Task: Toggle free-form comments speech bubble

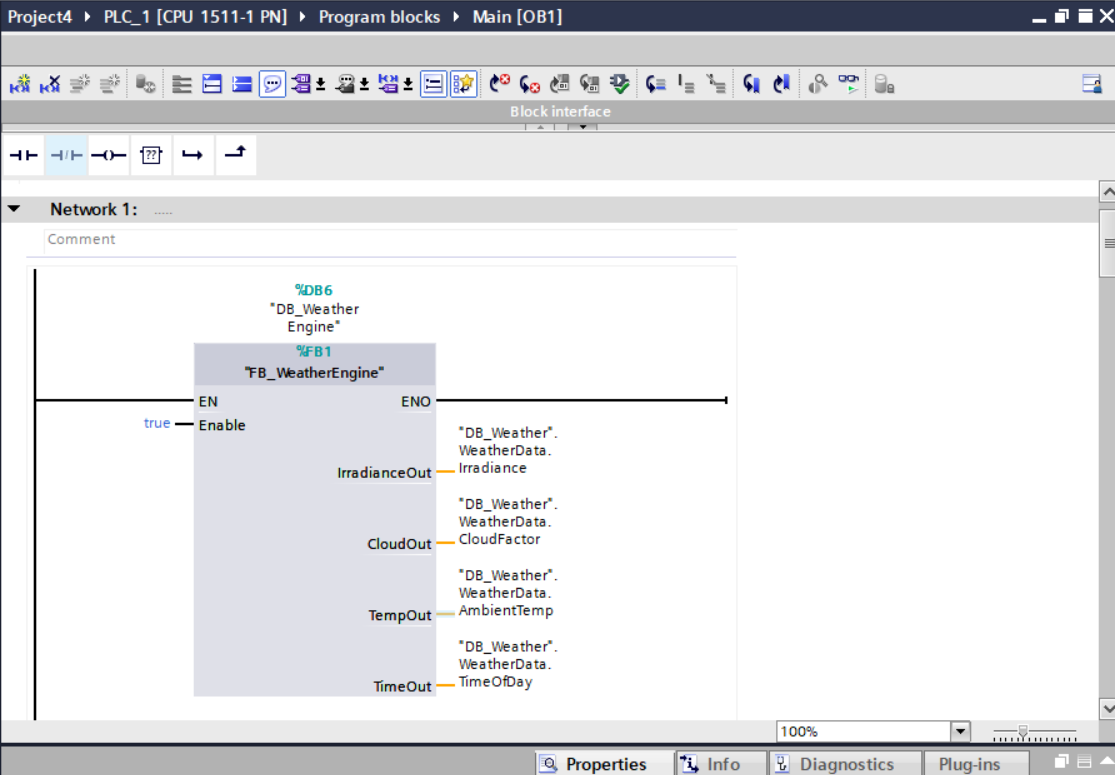Action: [272, 84]
